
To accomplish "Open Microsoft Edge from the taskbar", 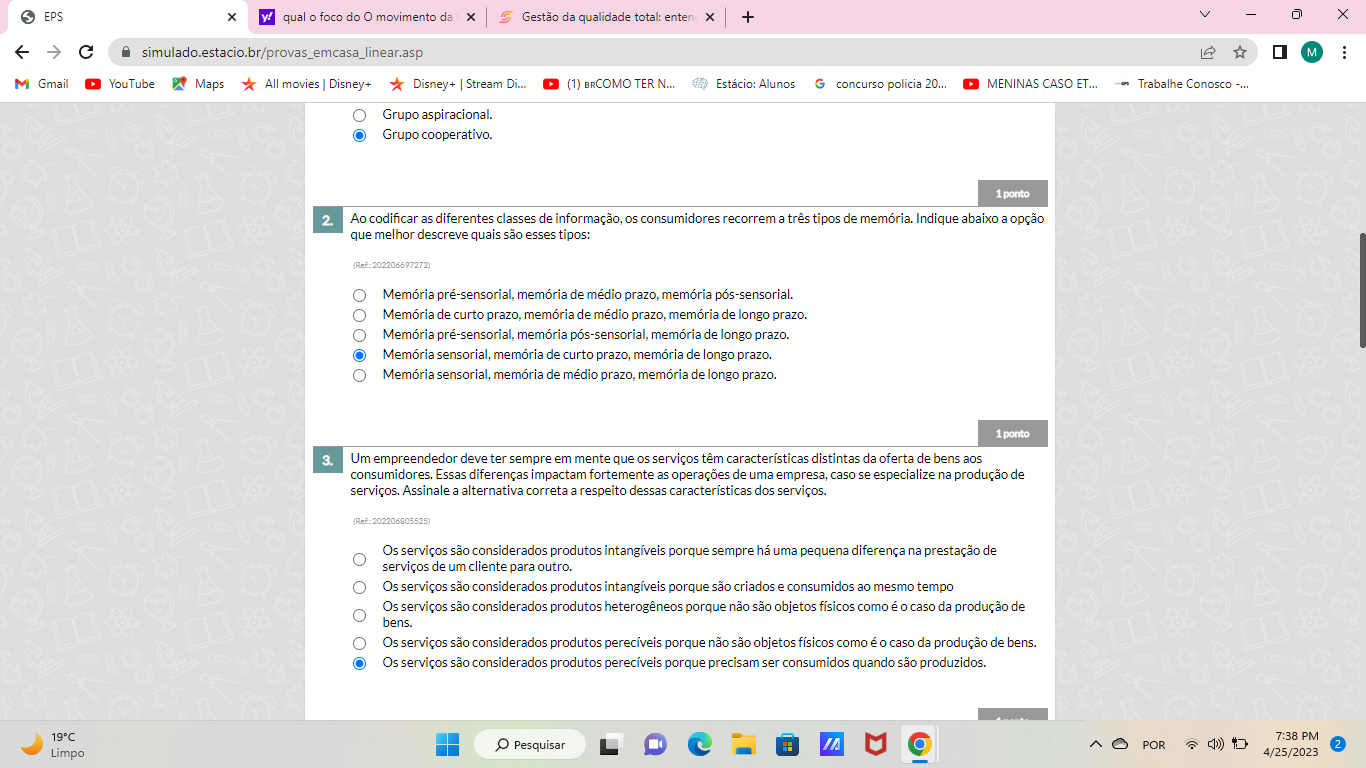I will (x=699, y=744).
